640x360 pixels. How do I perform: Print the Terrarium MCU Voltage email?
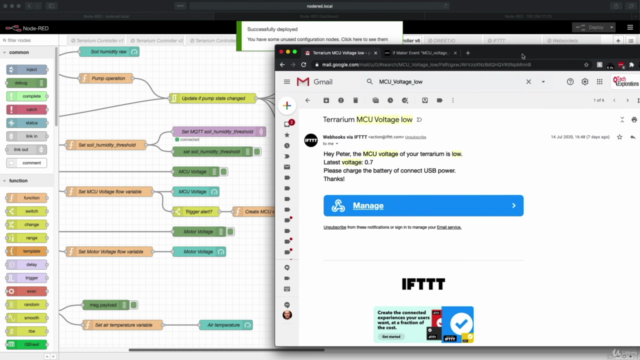[634, 120]
